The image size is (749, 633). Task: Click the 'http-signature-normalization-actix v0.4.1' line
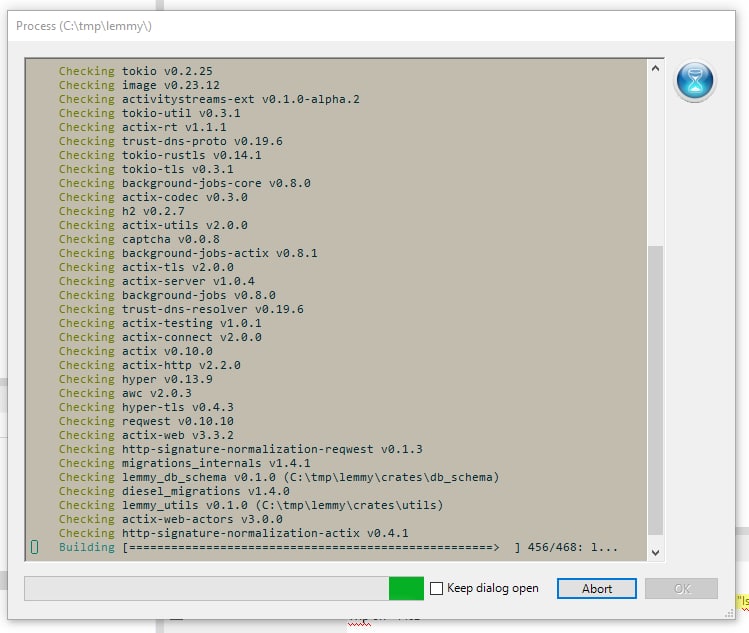coord(234,534)
